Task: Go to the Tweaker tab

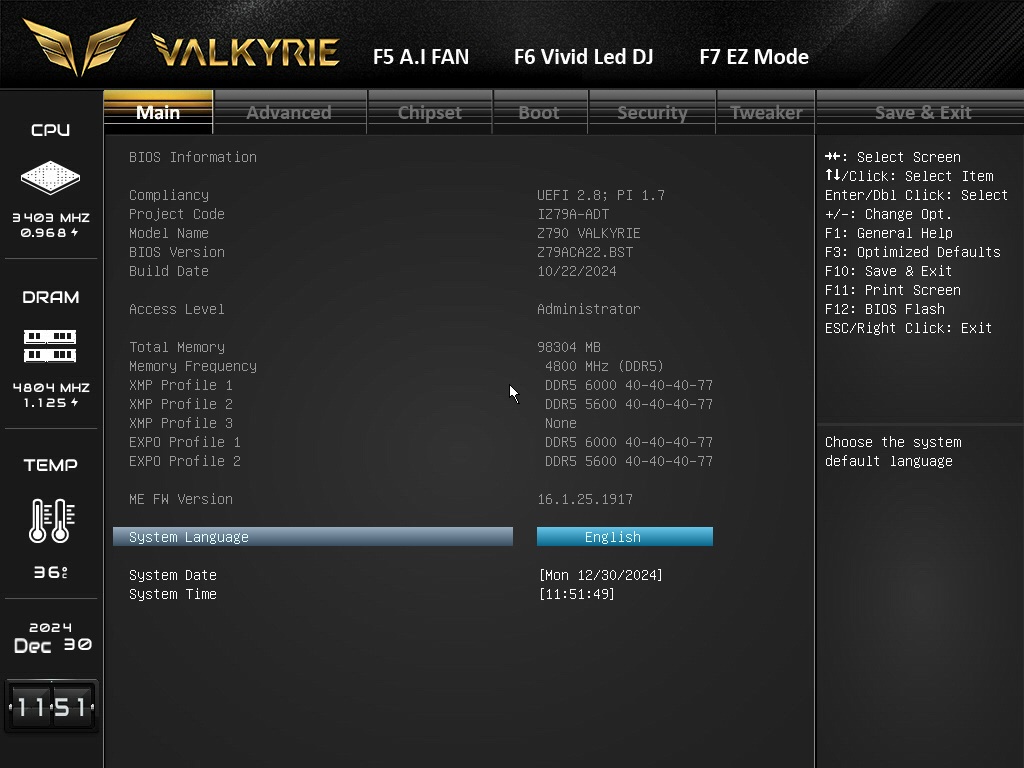Action: [x=766, y=112]
